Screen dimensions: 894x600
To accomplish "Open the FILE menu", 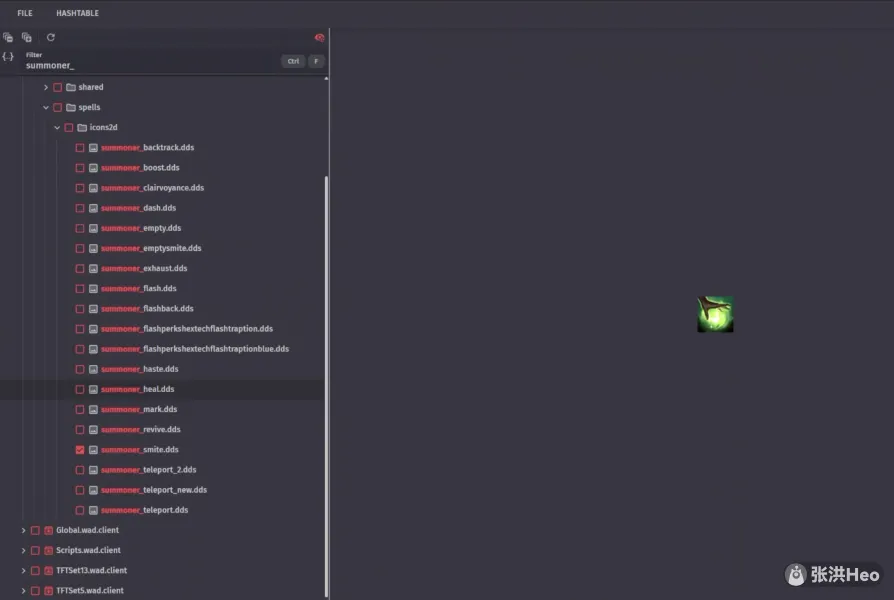I will click(x=25, y=13).
